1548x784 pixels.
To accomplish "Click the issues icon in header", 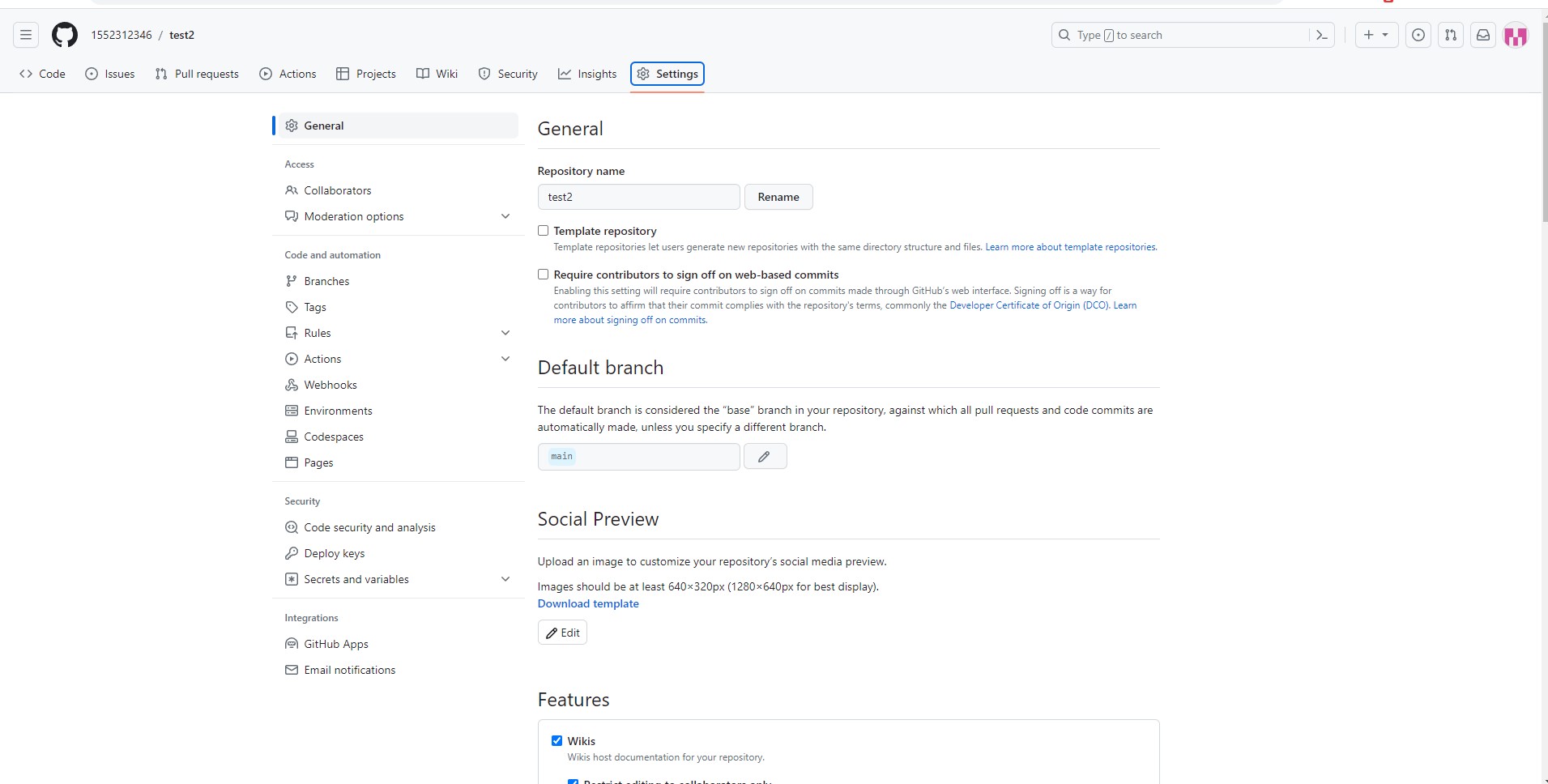I will (1418, 35).
